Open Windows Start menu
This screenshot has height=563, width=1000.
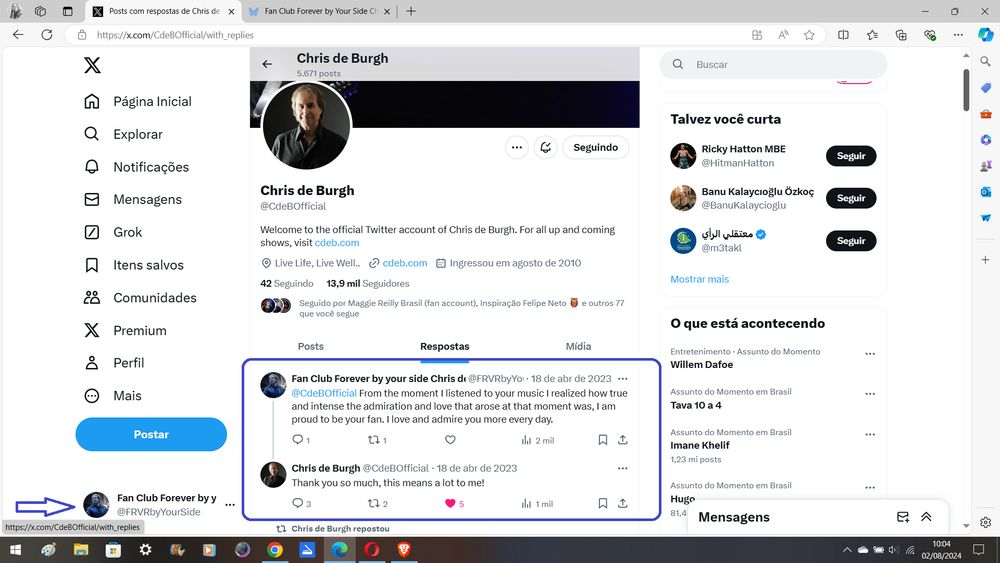(15, 550)
